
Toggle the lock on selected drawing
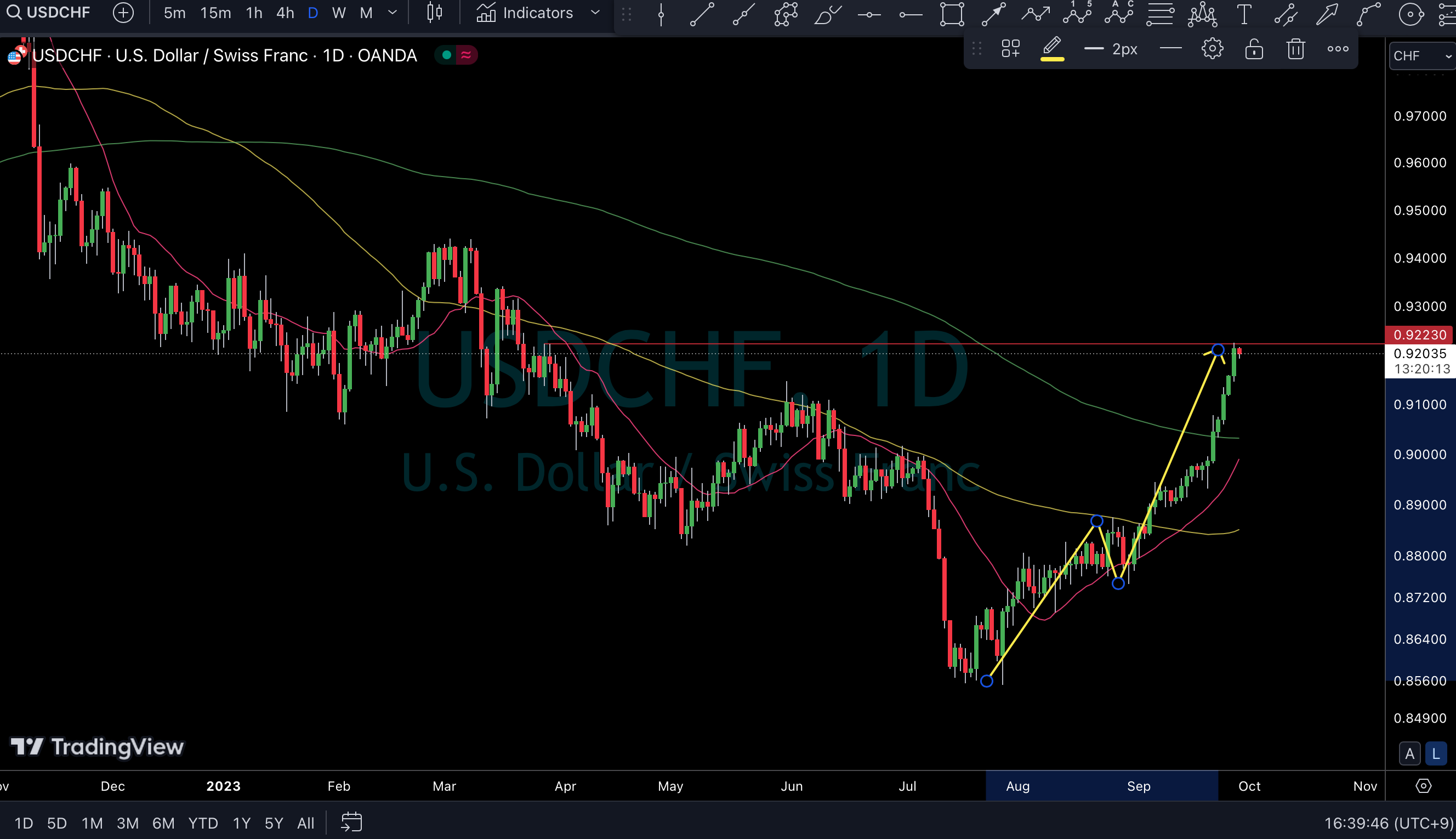click(1253, 49)
